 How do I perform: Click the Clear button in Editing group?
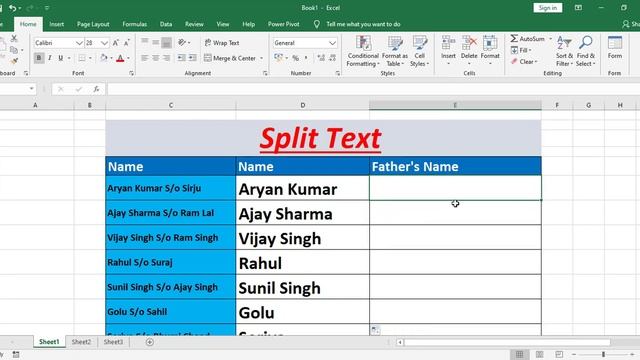[x=524, y=62]
